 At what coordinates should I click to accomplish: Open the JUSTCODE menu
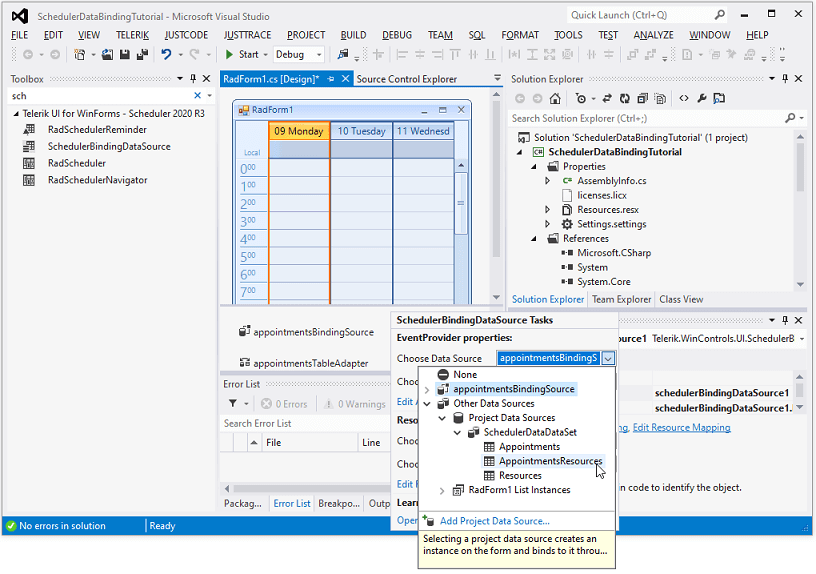pyautogui.click(x=186, y=35)
